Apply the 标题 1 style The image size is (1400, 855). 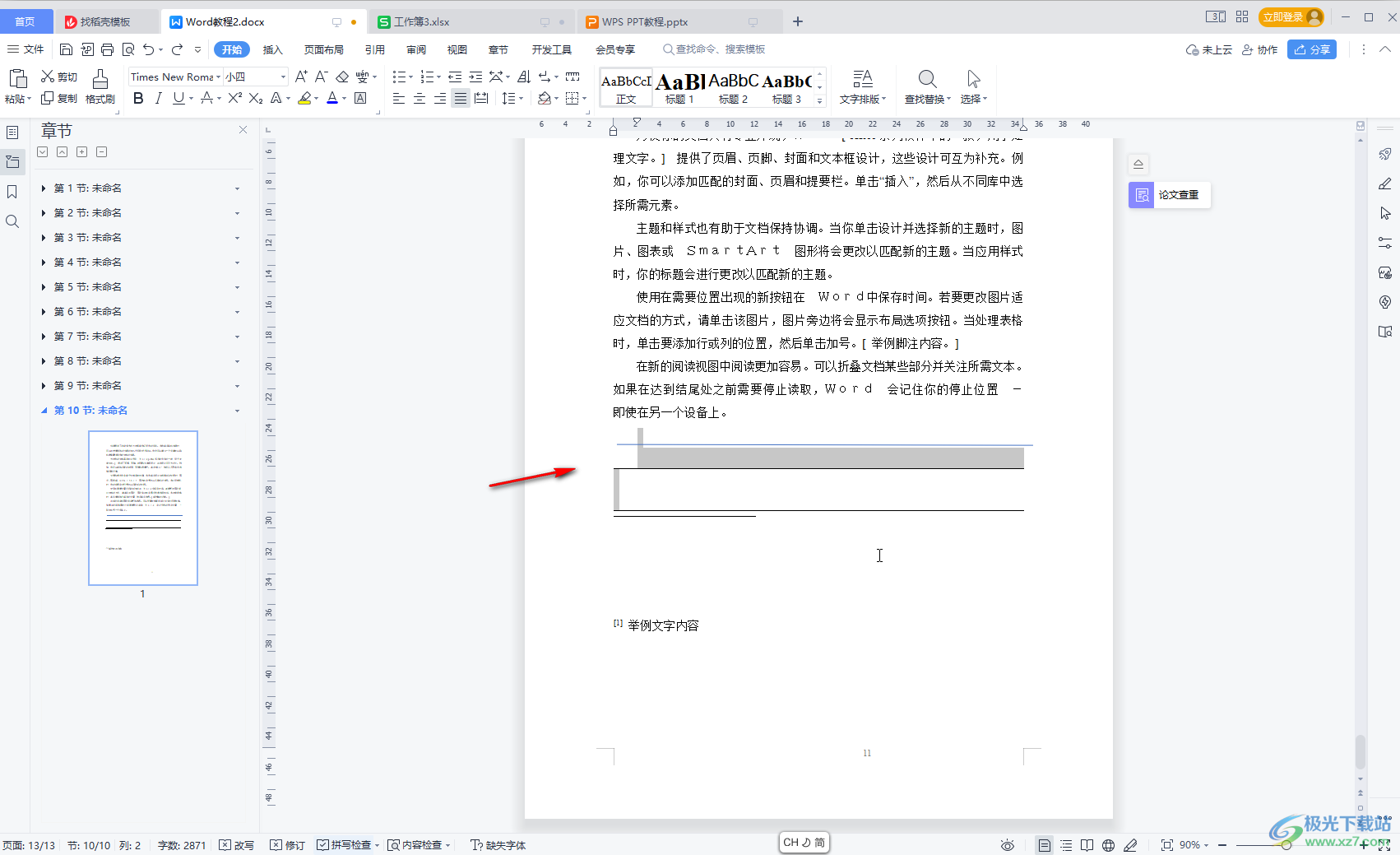[x=679, y=87]
